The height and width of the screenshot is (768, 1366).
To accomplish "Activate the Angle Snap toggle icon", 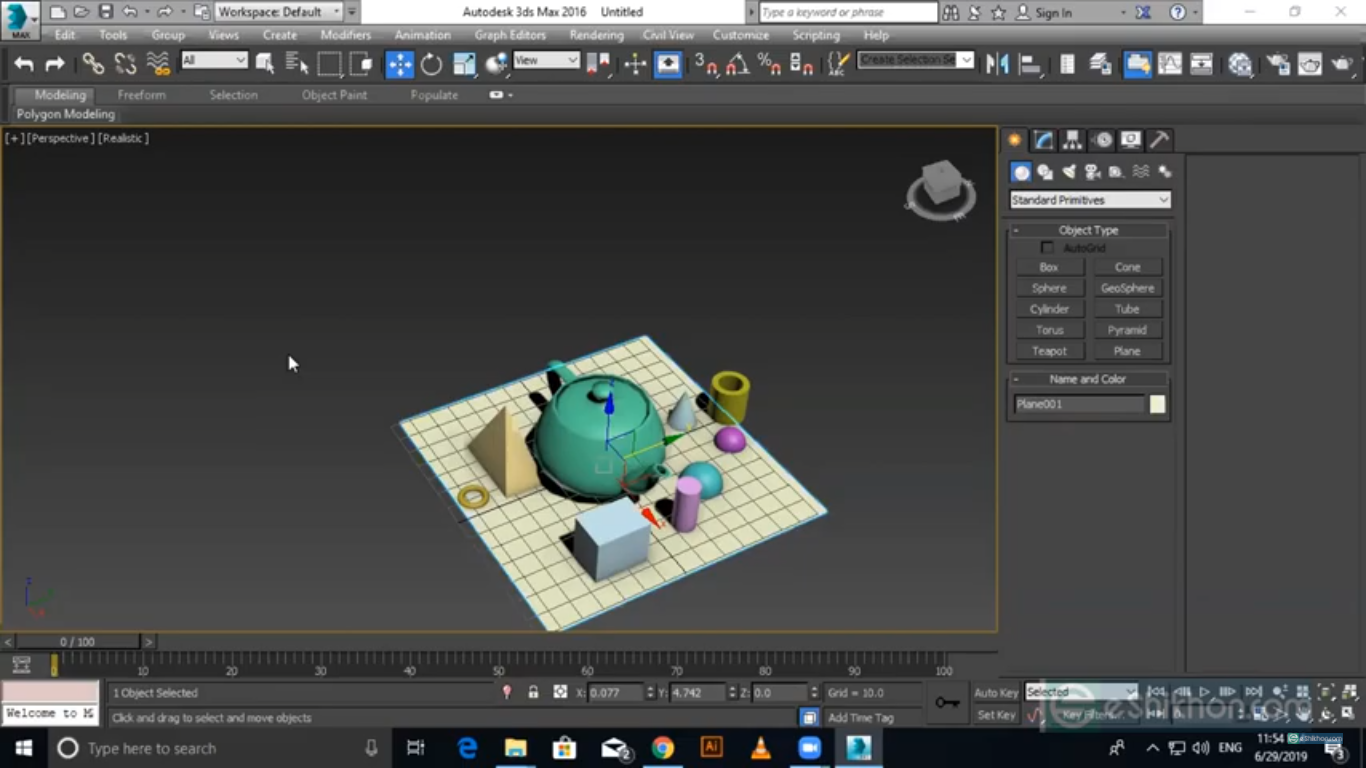I will coord(737,64).
